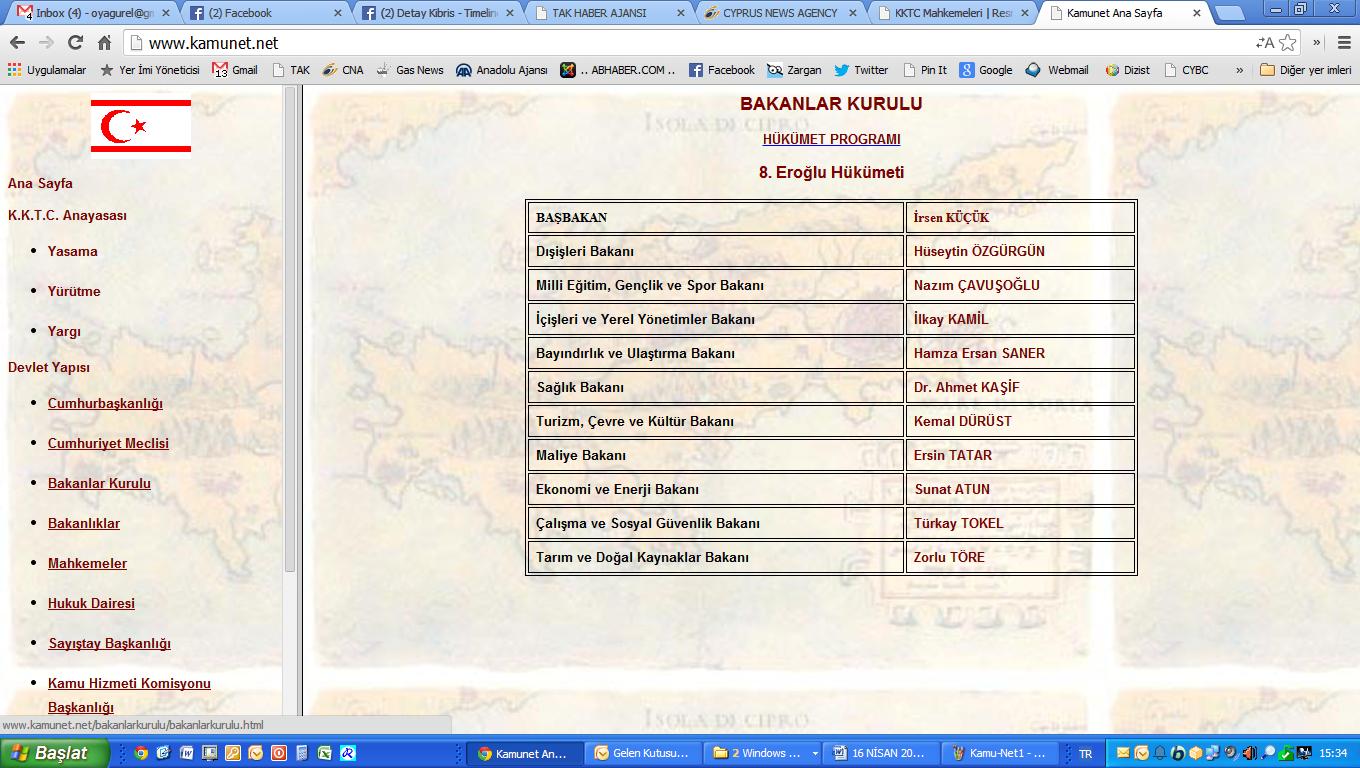The width and height of the screenshot is (1360, 768).
Task: Open Uygulamalar apps grid icon
Action: pyautogui.click(x=14, y=70)
